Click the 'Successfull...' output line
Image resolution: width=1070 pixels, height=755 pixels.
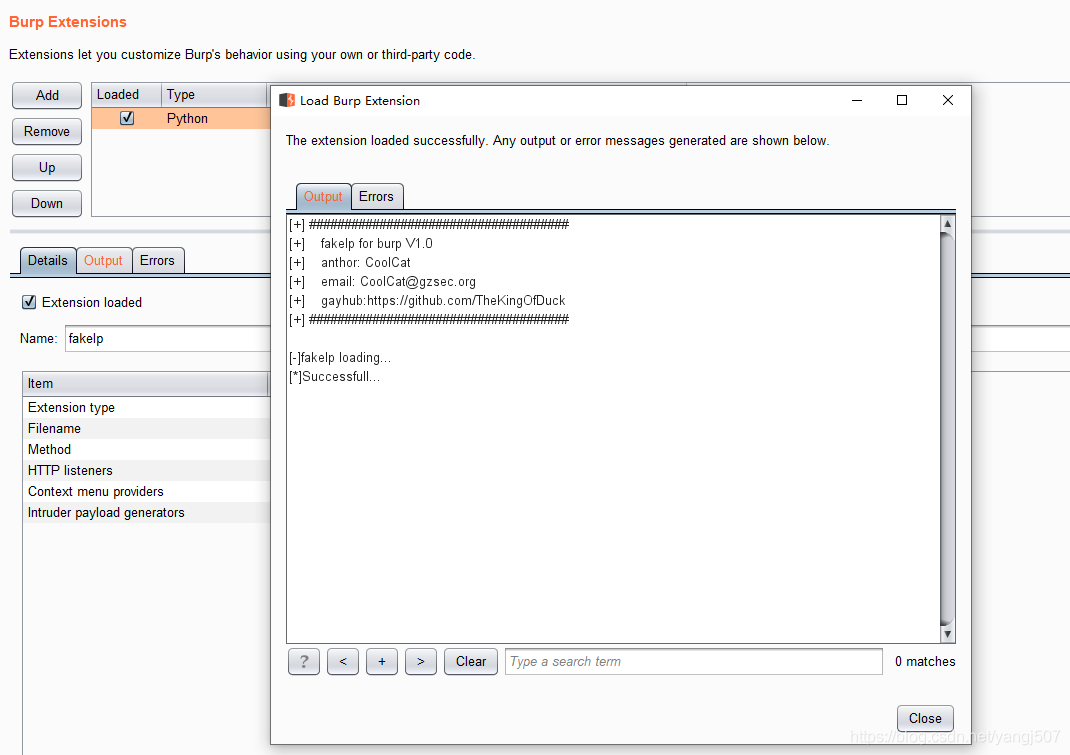click(x=334, y=377)
